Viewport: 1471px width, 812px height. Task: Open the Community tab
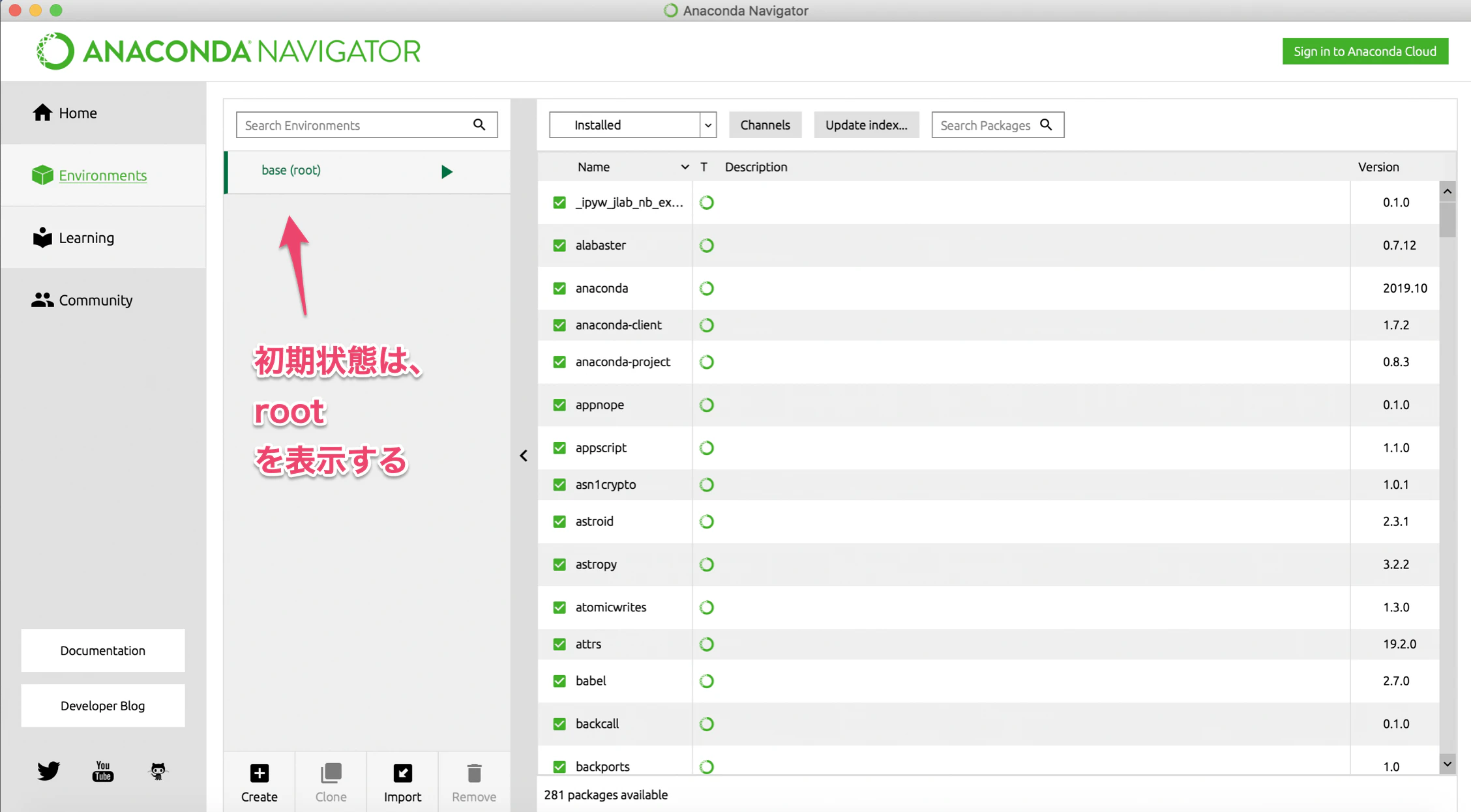point(103,300)
